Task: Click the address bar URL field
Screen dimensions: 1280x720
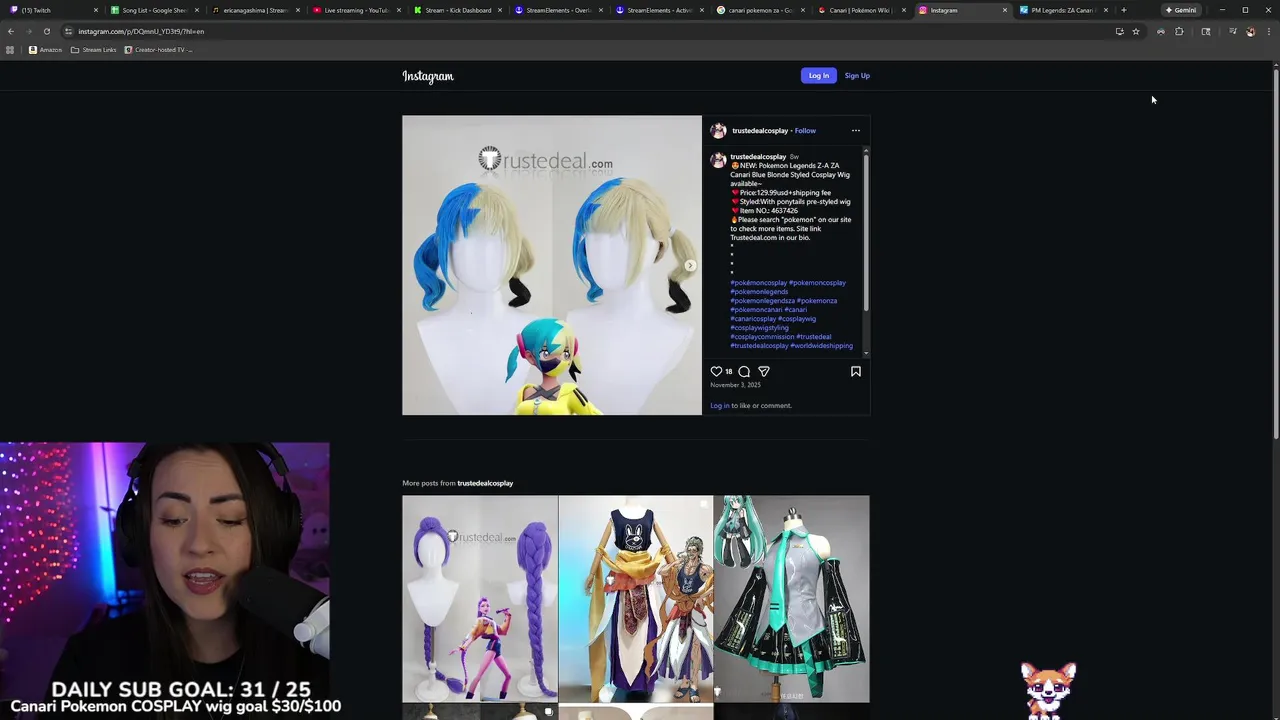Action: click(x=590, y=31)
